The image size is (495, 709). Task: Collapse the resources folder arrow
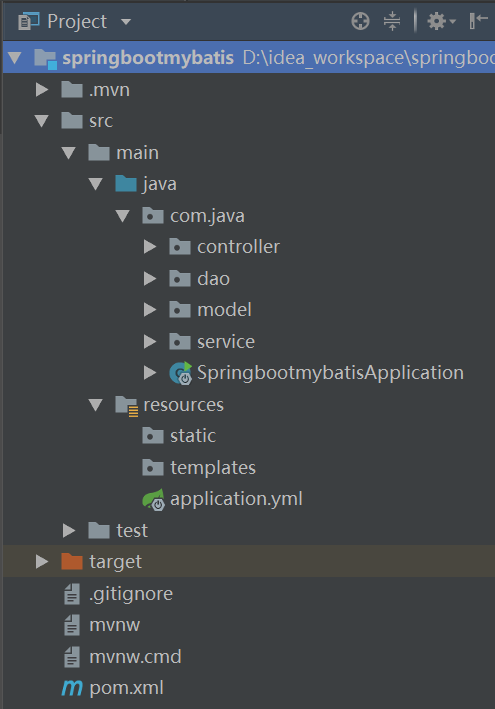click(96, 405)
